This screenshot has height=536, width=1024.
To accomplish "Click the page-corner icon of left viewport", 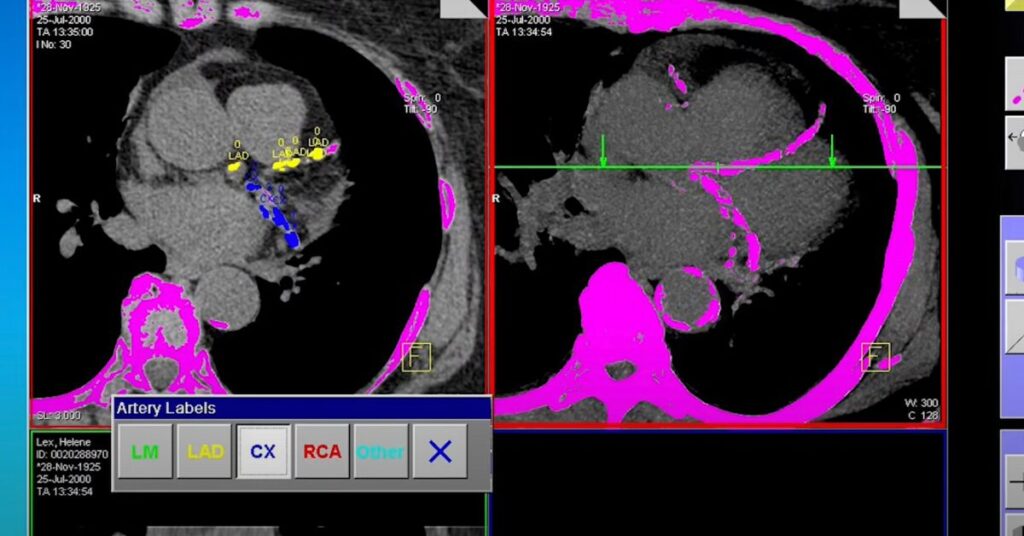I will [462, 7].
